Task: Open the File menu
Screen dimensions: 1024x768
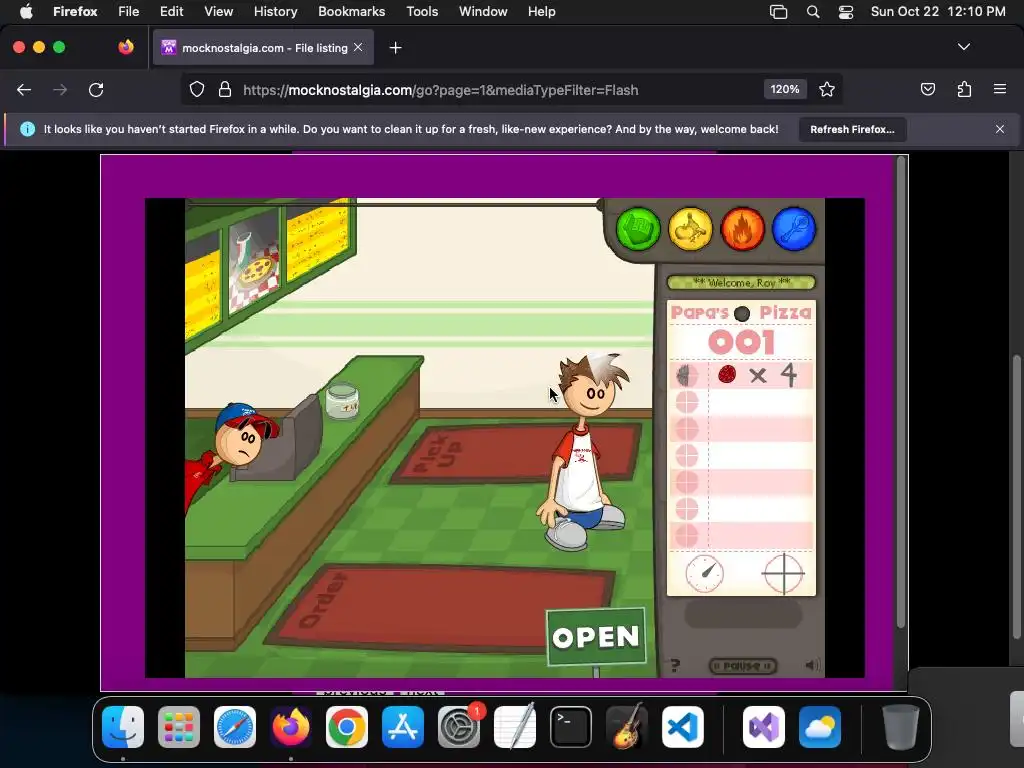Action: 129,11
